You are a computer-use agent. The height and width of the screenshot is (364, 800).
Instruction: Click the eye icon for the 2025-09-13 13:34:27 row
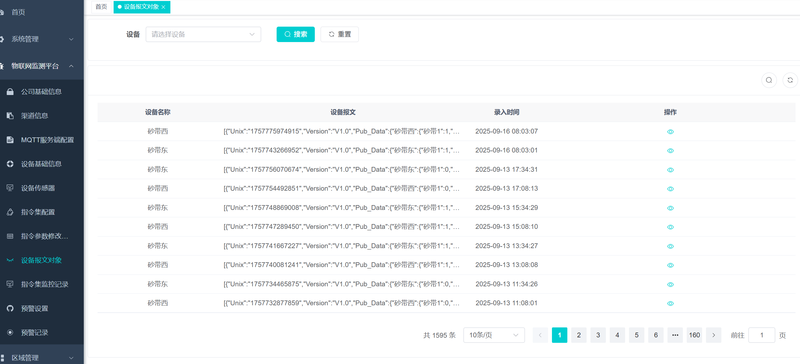(x=670, y=246)
